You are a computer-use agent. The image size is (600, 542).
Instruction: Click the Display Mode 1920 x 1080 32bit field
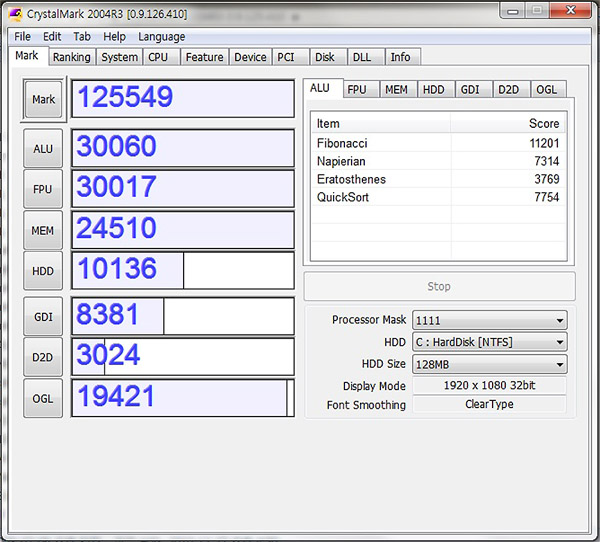[489, 385]
